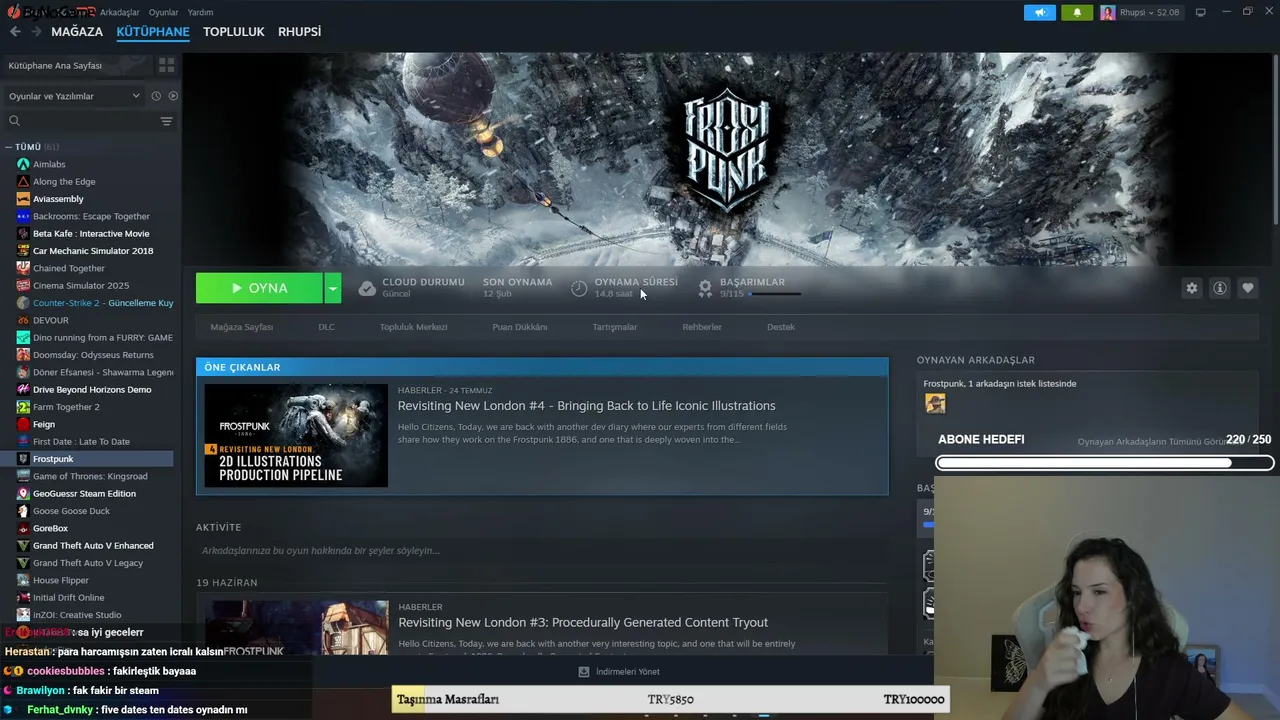1280x720 pixels.
Task: Open Revisiting New London #3 news article
Action: point(583,623)
